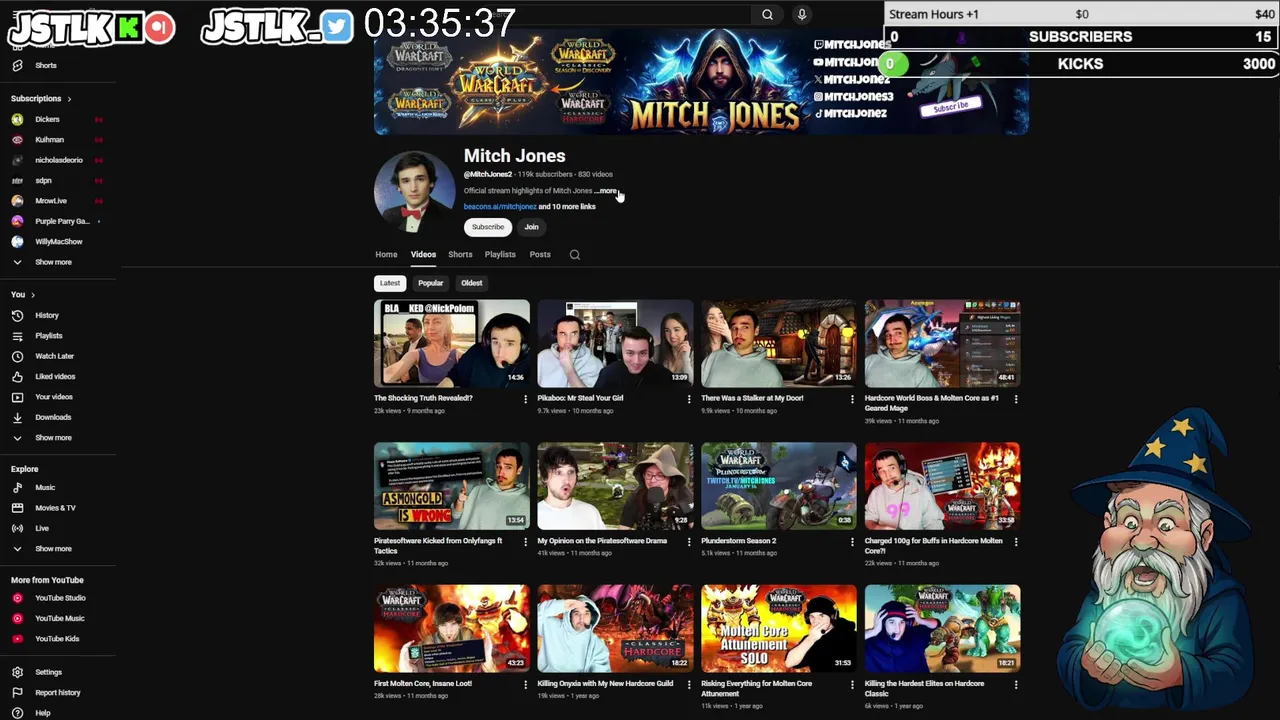Open Kuihman subscription channel
1280x720 pixels.
click(x=49, y=140)
